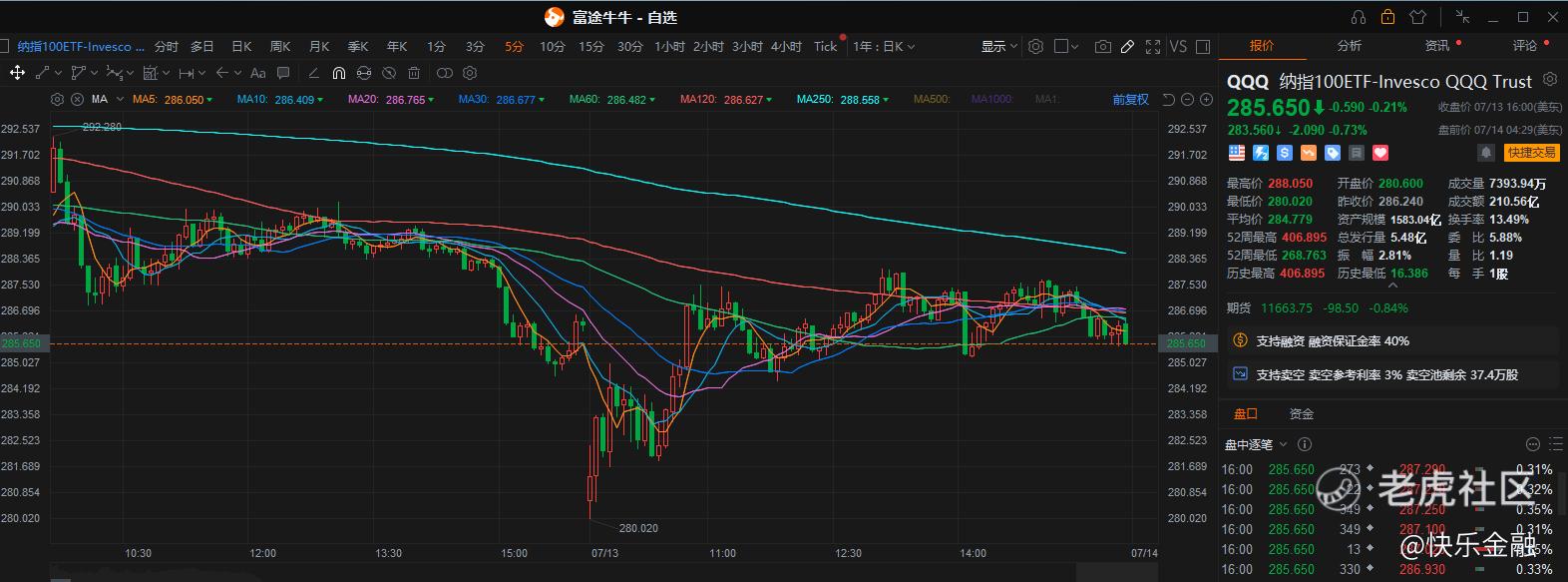Remove the MA indicator
The height and width of the screenshot is (582, 1568).
(75, 100)
